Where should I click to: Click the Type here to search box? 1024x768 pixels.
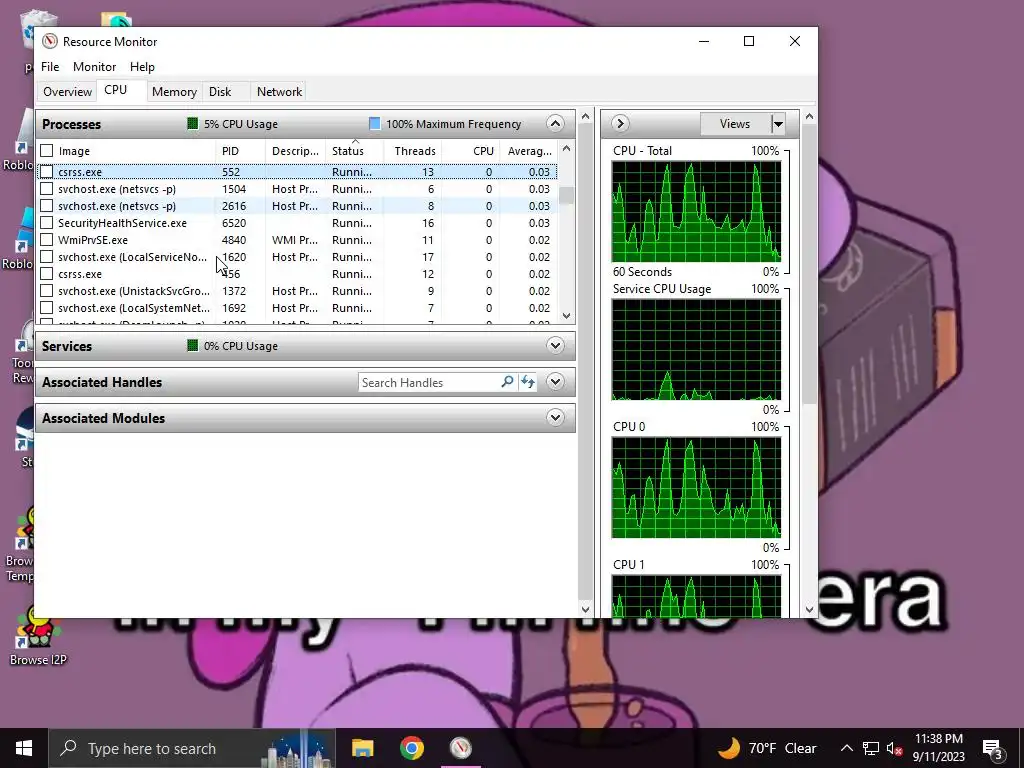pyautogui.click(x=193, y=748)
